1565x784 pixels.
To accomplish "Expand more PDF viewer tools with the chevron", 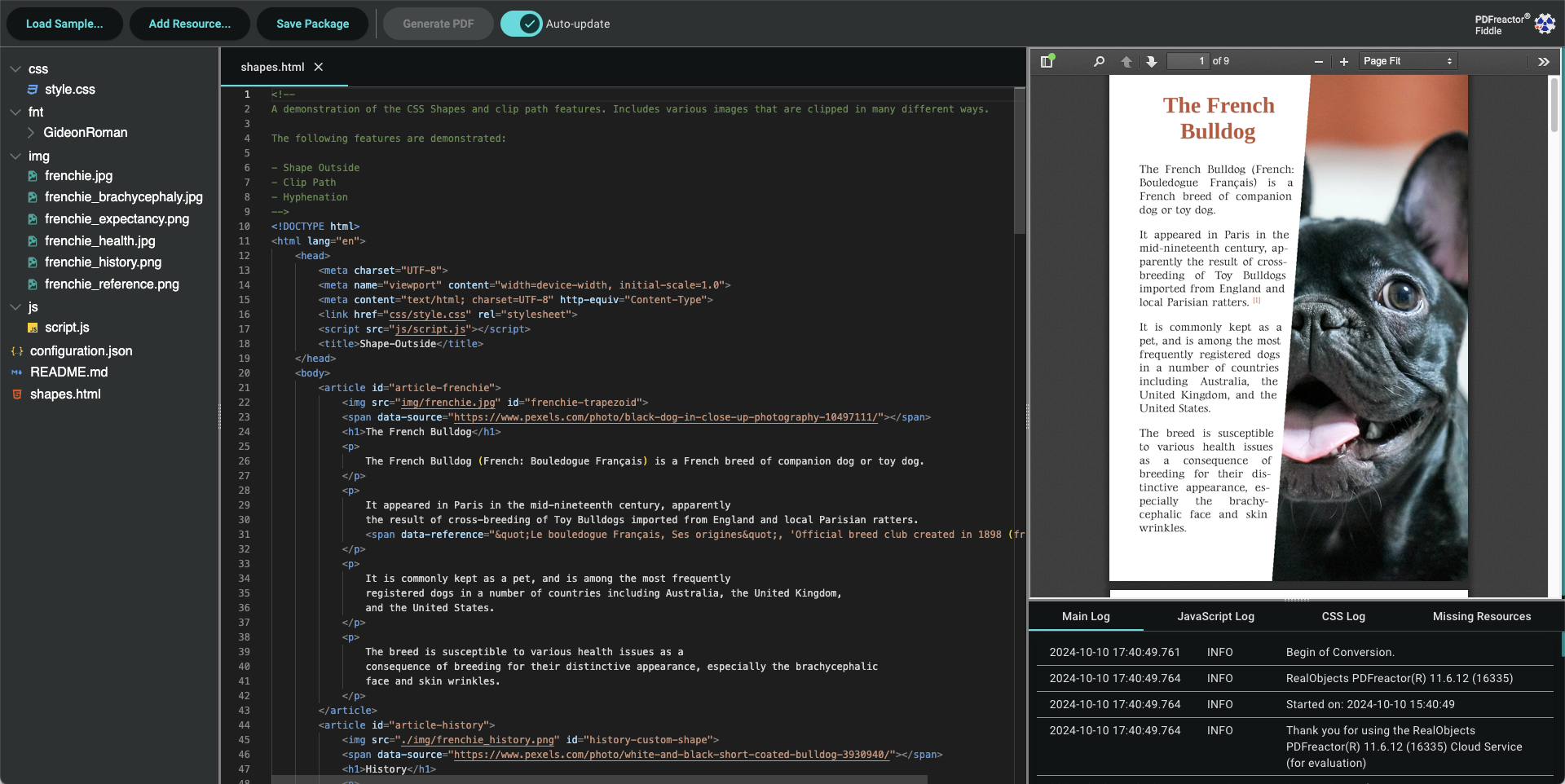I will click(1544, 61).
